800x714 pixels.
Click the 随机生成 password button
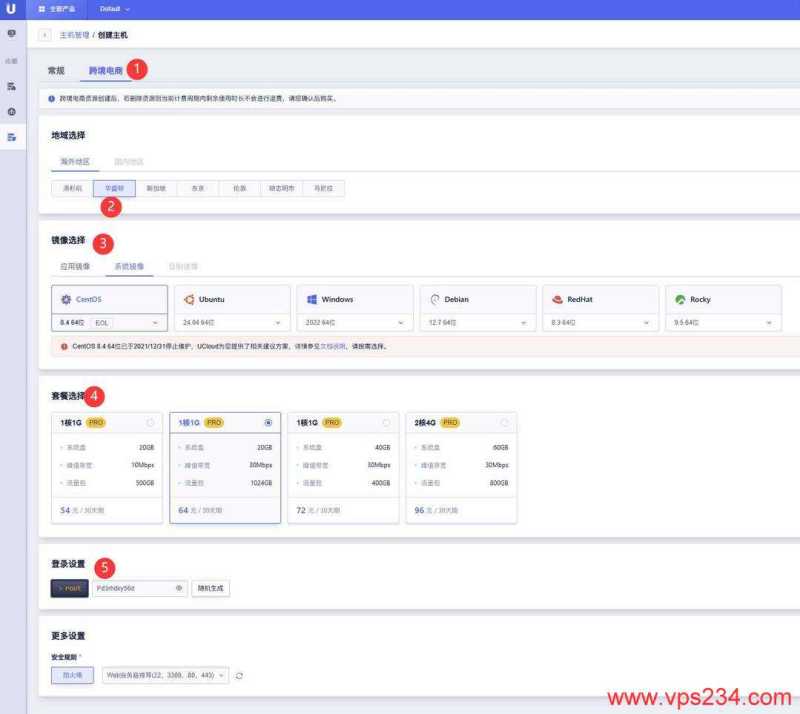click(210, 588)
